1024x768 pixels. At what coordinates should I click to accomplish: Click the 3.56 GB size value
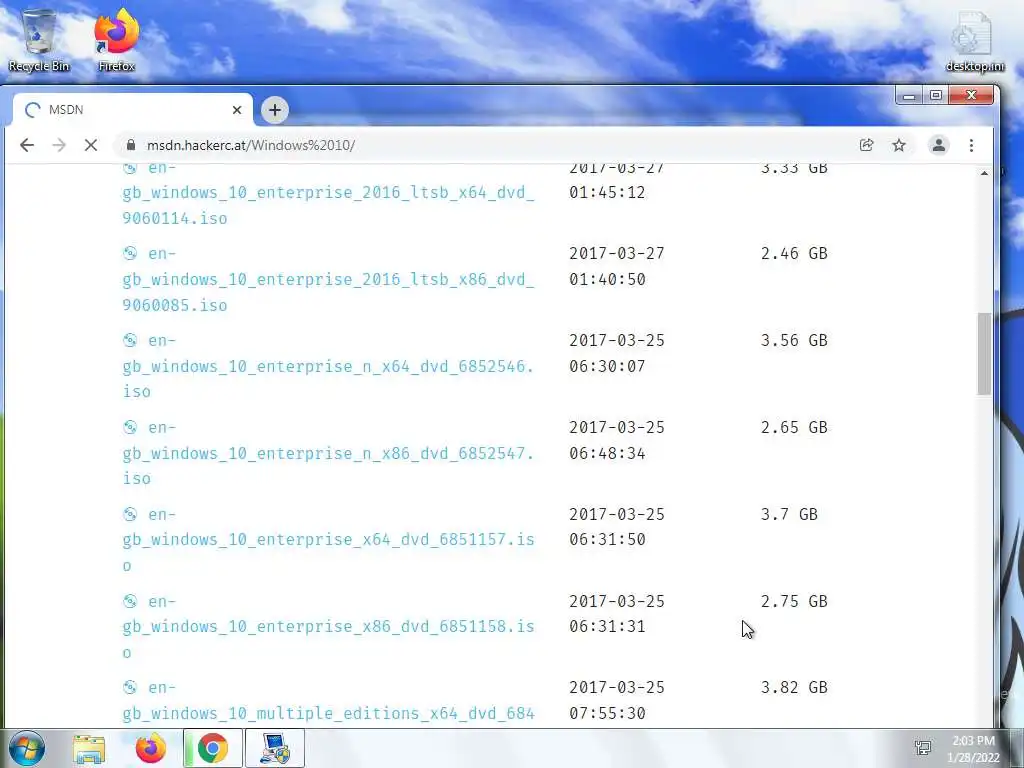pyautogui.click(x=794, y=340)
